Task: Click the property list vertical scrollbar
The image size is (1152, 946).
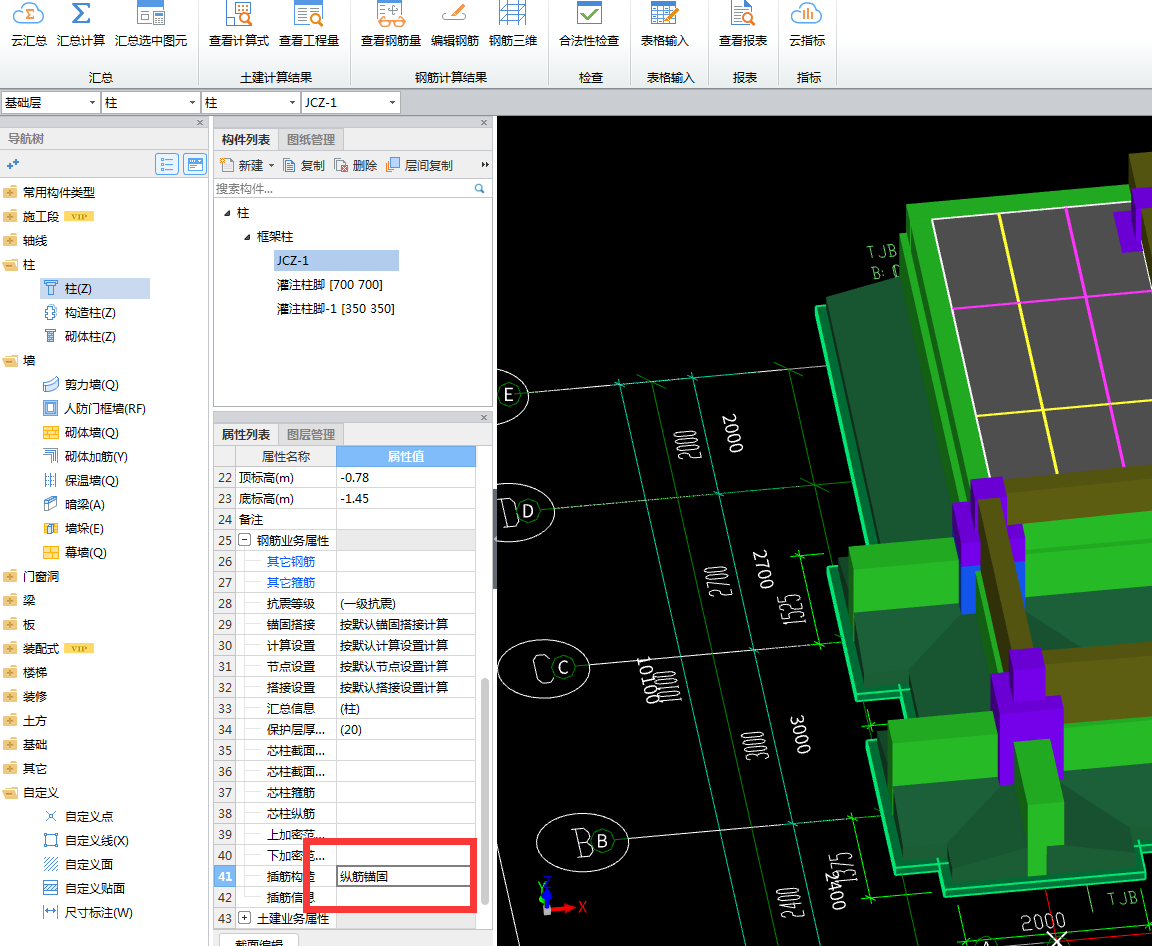Action: click(x=484, y=793)
